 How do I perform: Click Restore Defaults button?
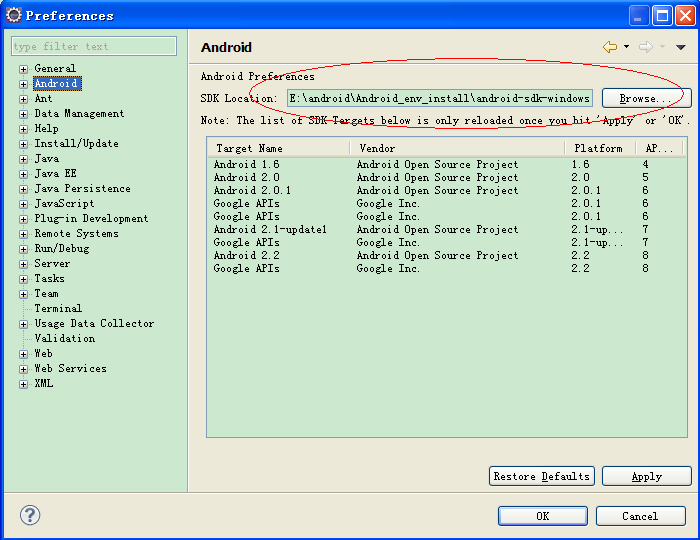click(x=542, y=476)
